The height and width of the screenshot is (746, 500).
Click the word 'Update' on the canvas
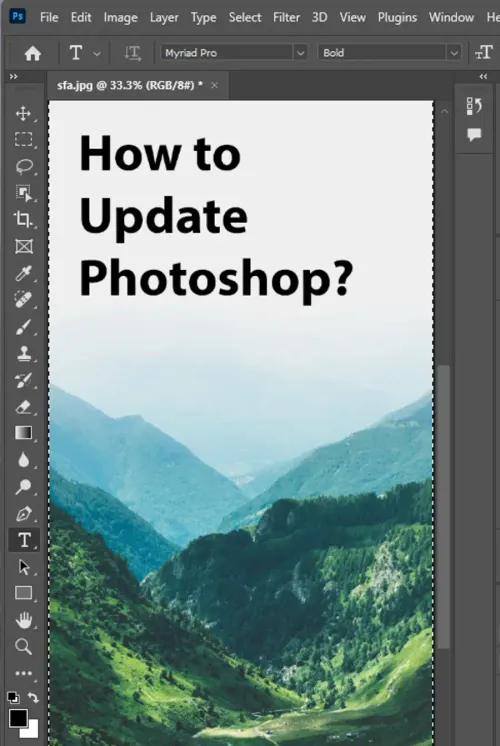[x=164, y=218]
